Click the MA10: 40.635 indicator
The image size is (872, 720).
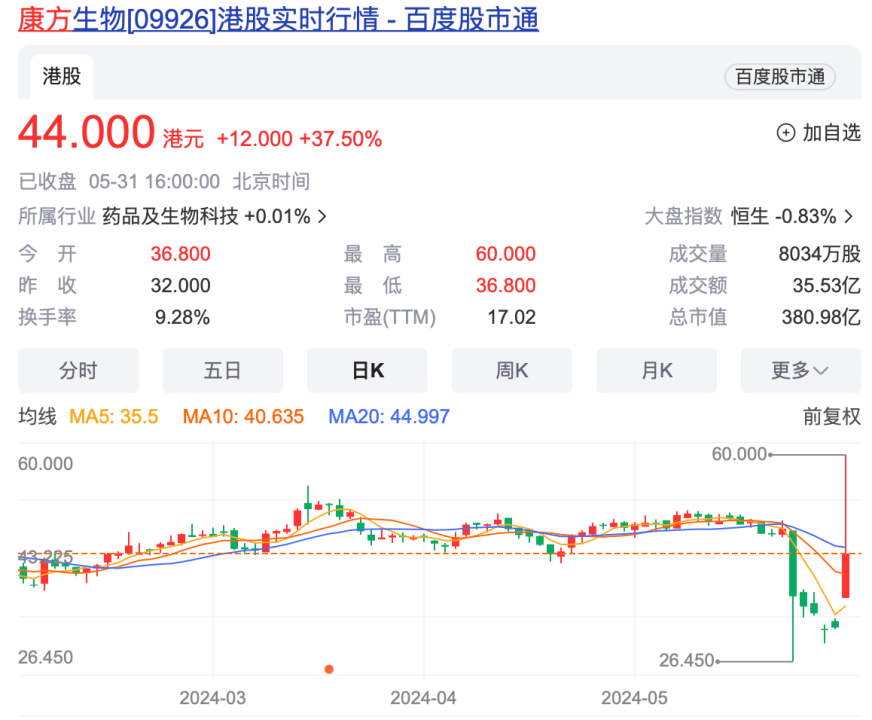coord(243,416)
